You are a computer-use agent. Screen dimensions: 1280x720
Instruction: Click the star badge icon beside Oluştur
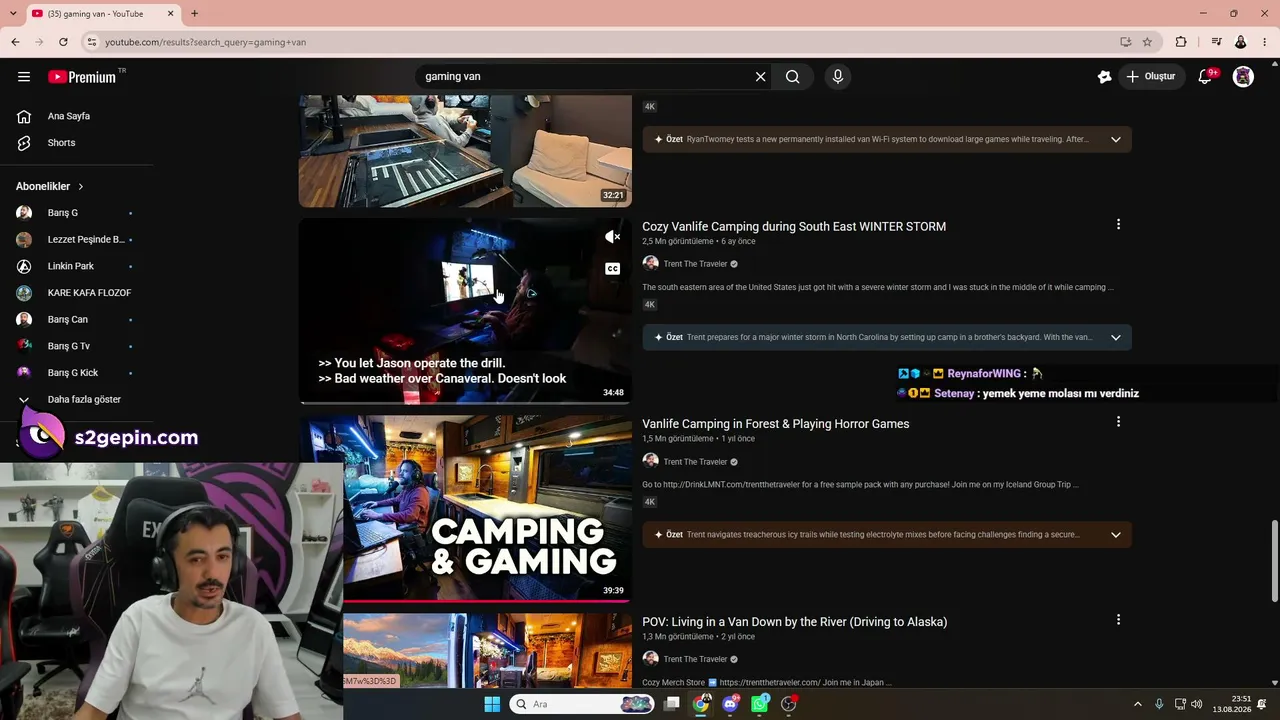click(1104, 77)
